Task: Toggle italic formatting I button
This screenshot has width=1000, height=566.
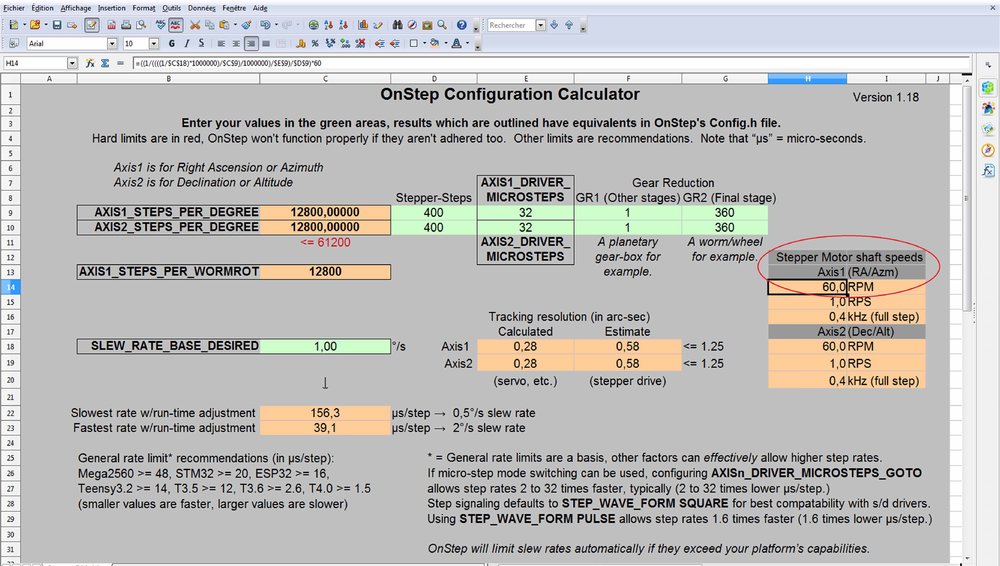Action: tap(186, 43)
